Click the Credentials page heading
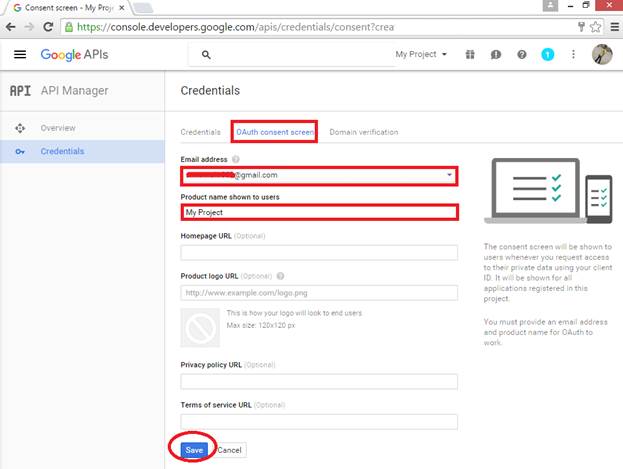The height and width of the screenshot is (469, 623). 210,91
